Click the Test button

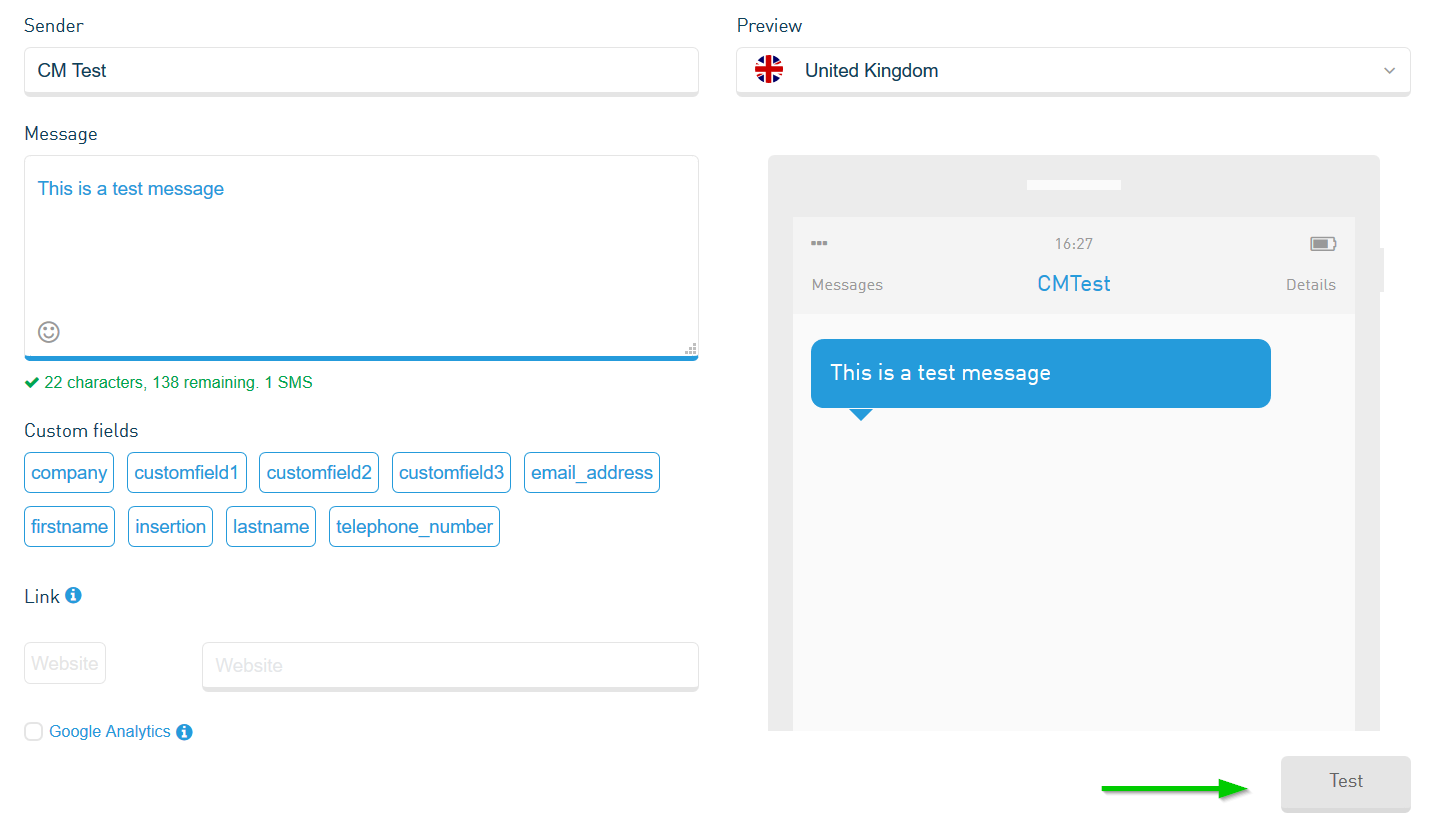1346,783
